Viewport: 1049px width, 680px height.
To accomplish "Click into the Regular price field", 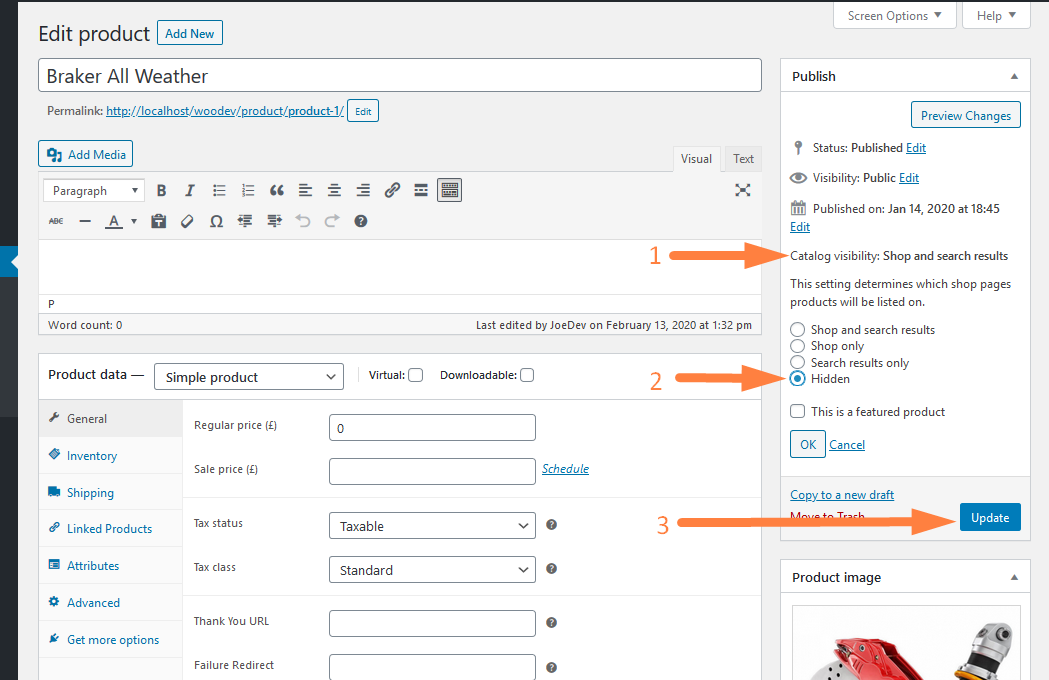I will [x=432, y=428].
